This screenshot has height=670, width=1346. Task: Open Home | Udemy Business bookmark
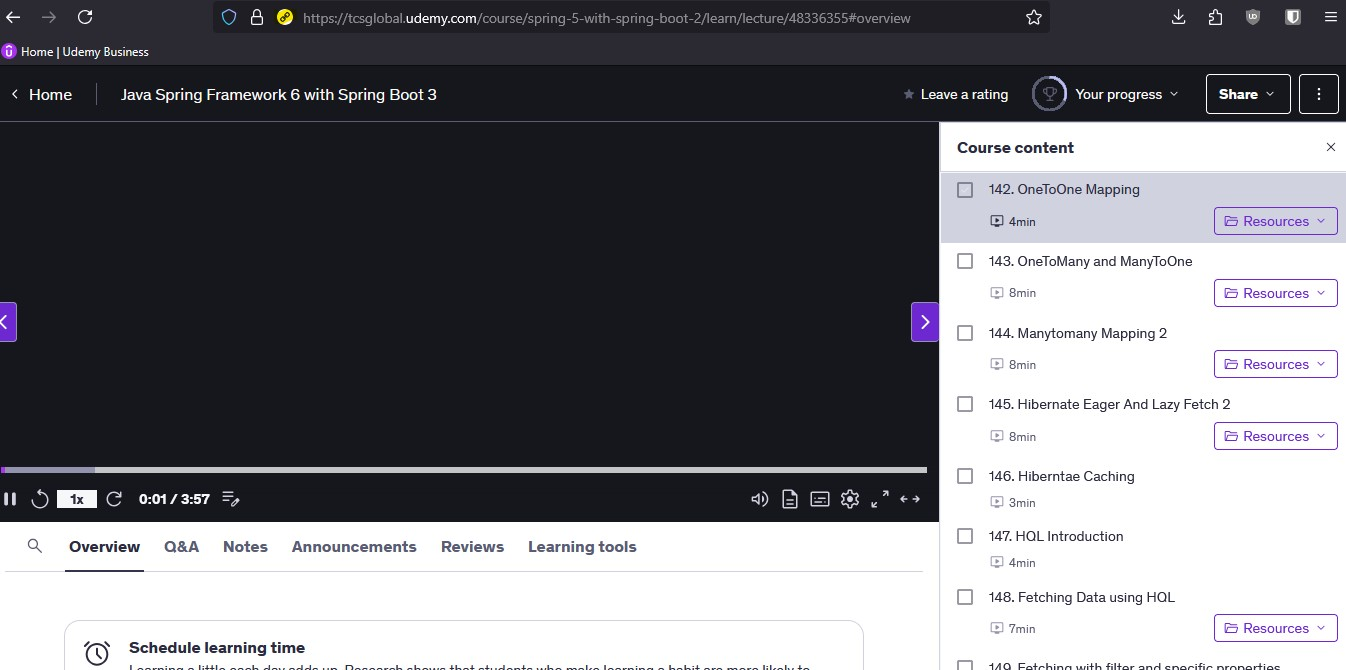[x=76, y=52]
